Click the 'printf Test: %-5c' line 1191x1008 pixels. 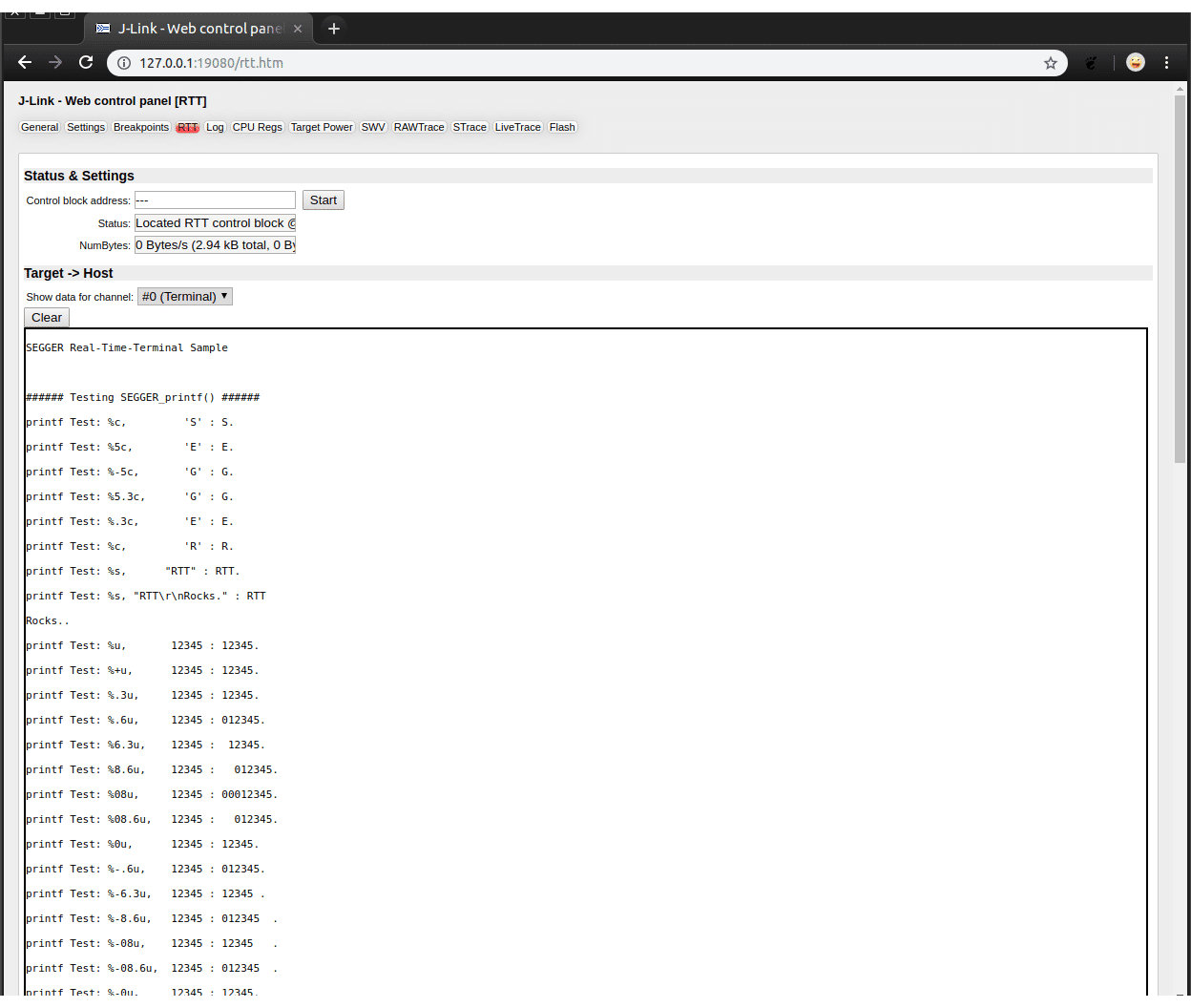[130, 472]
